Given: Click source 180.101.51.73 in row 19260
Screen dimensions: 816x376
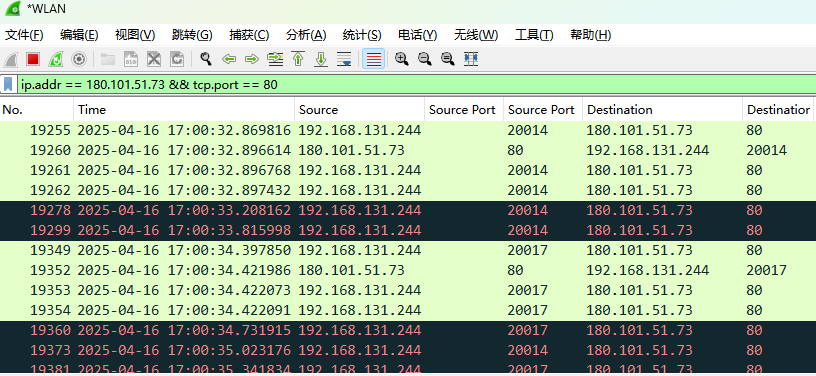Looking at the screenshot, I should point(351,150).
